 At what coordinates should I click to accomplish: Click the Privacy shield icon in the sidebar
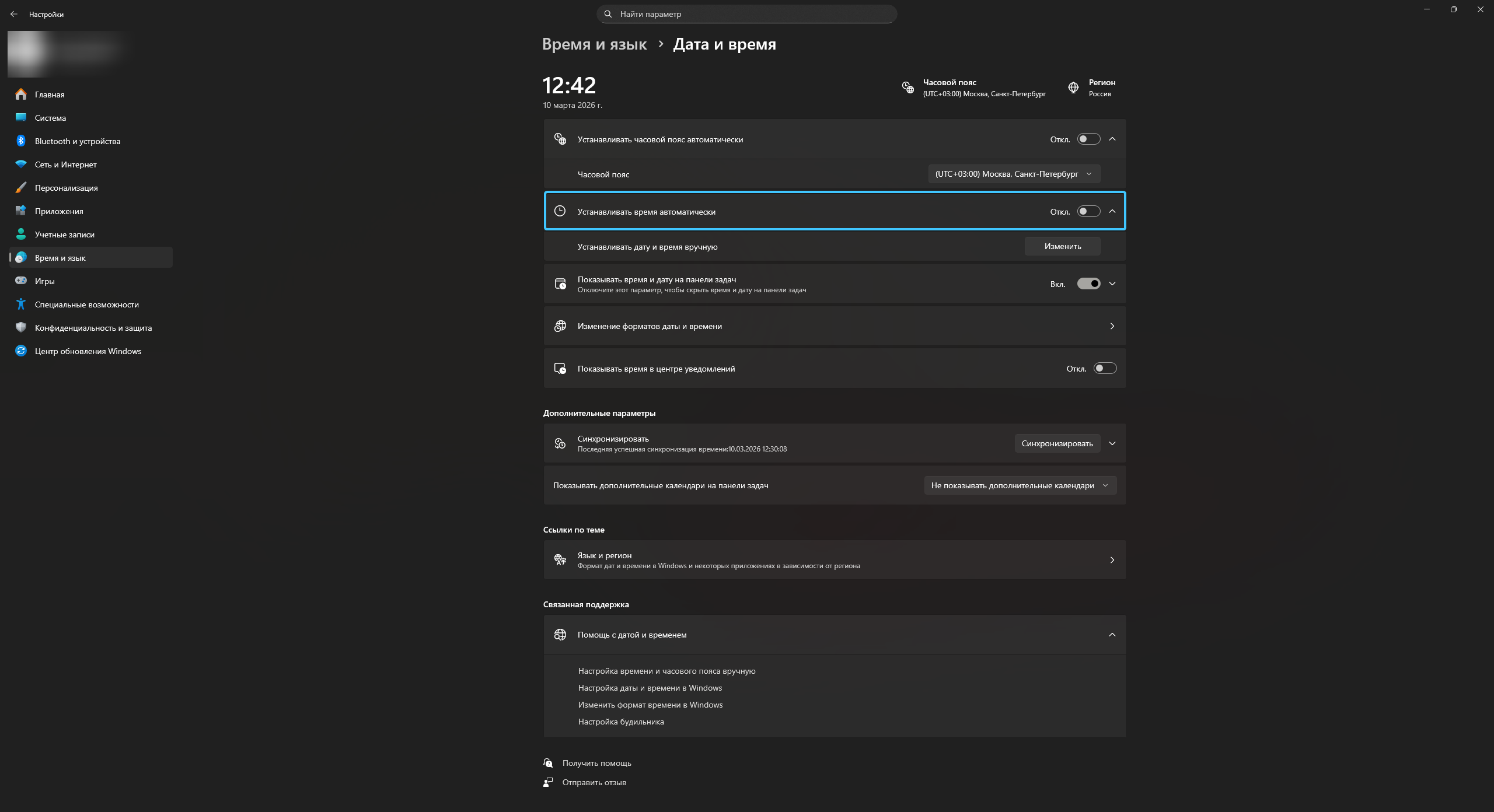click(x=21, y=327)
